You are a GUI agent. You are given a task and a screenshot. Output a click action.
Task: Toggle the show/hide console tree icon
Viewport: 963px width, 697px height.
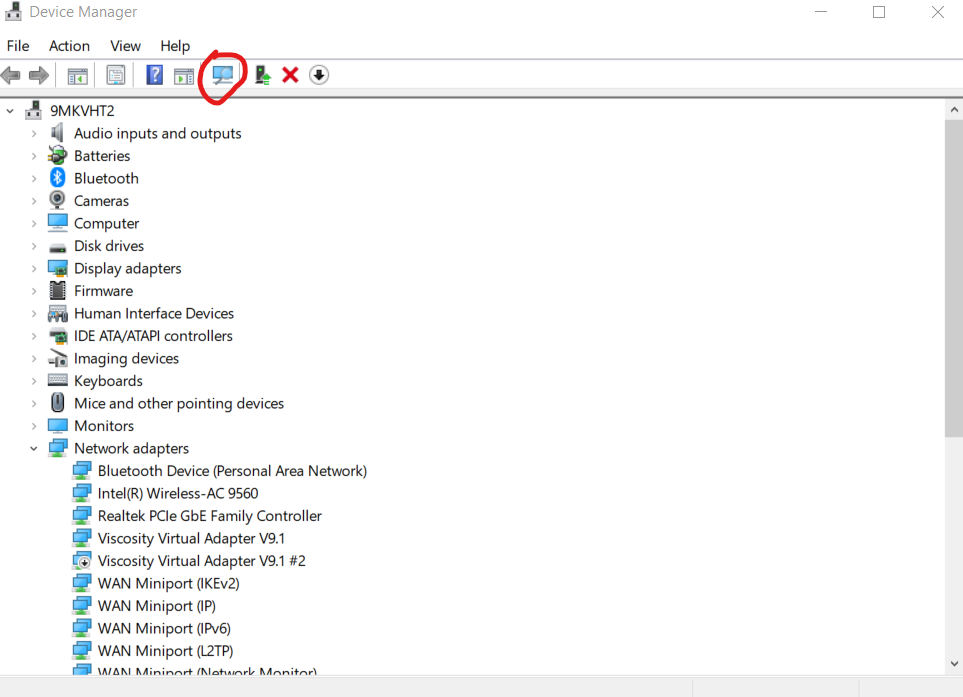[77, 76]
